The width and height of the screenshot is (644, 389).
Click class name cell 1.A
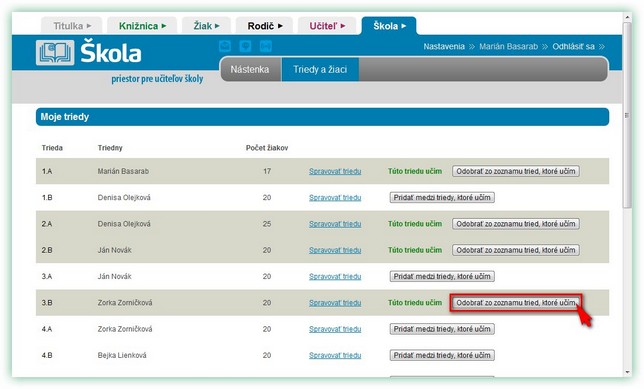pyautogui.click(x=47, y=171)
